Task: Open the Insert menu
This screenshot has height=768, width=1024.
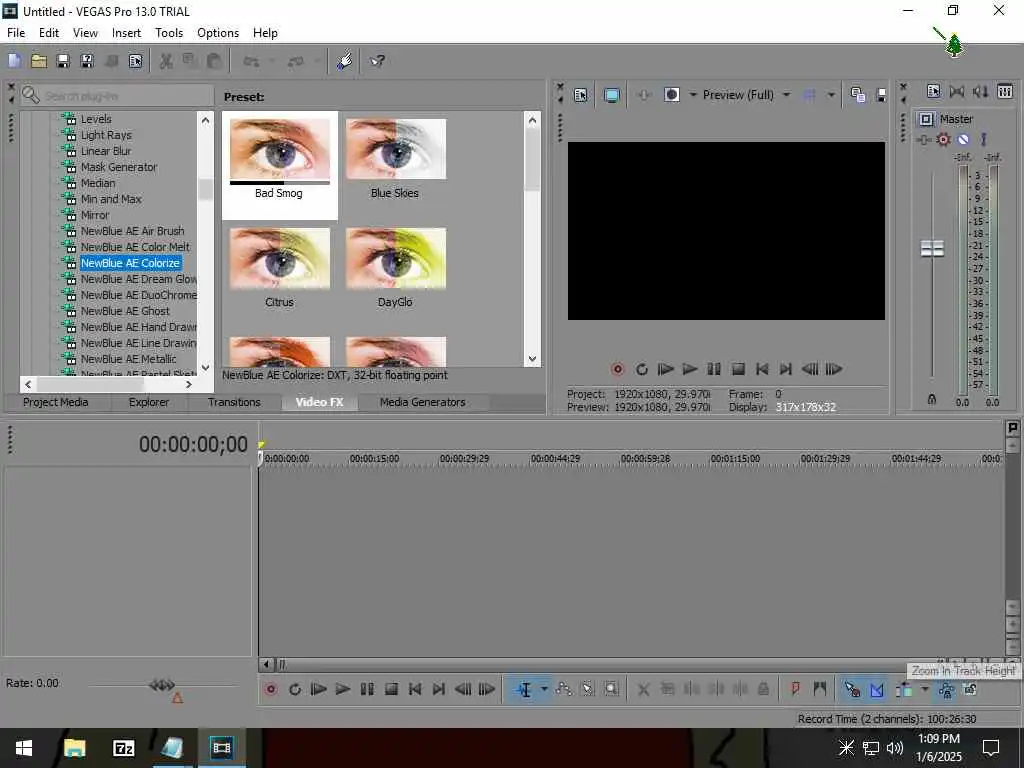Action: 126,33
